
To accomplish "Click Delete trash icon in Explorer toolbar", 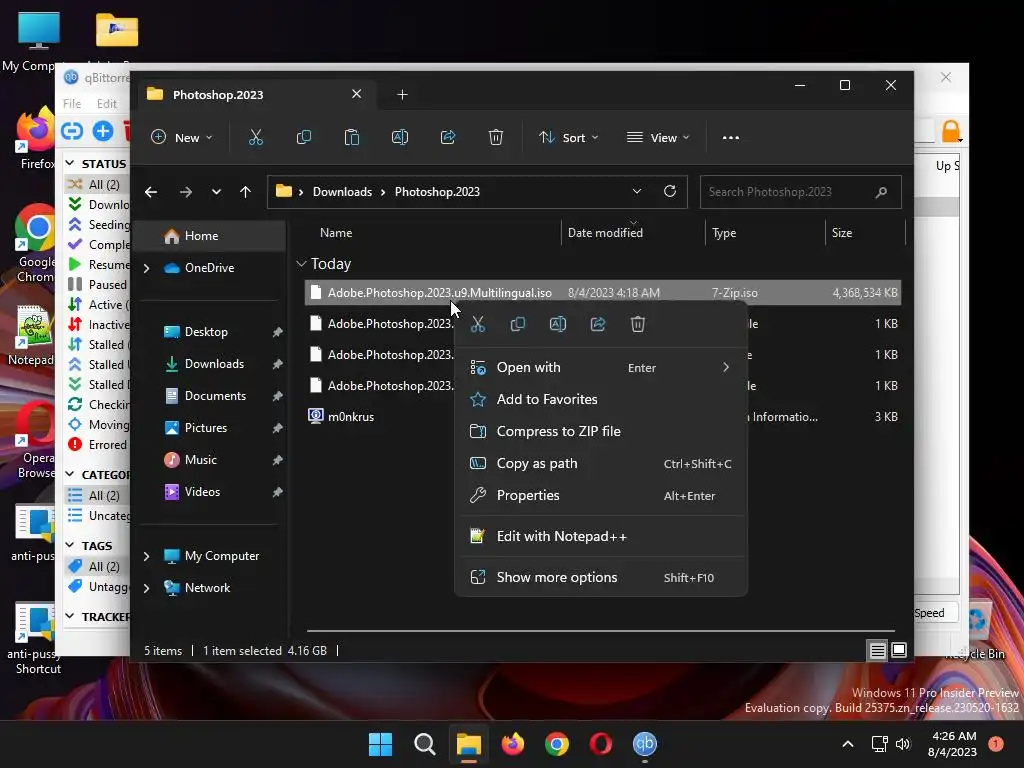I will tap(496, 137).
